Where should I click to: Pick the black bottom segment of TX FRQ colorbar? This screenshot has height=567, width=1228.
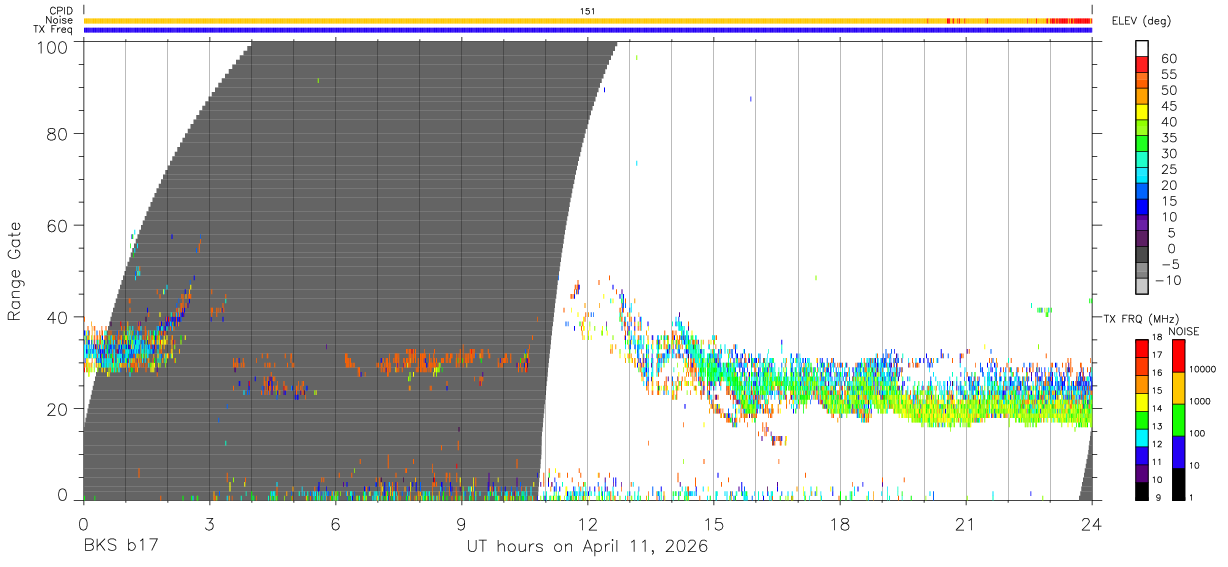[1142, 491]
